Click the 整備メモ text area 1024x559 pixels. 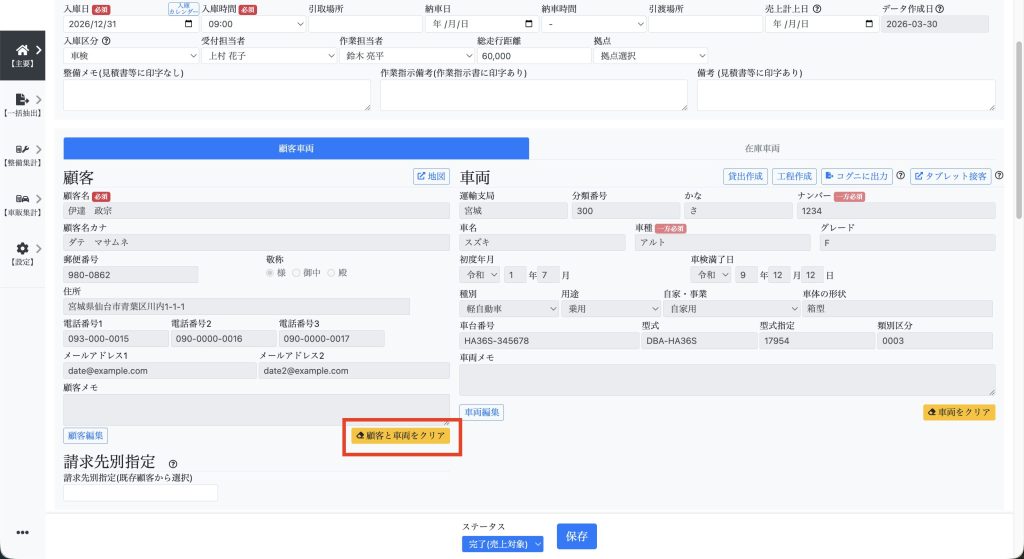pyautogui.click(x=217, y=95)
